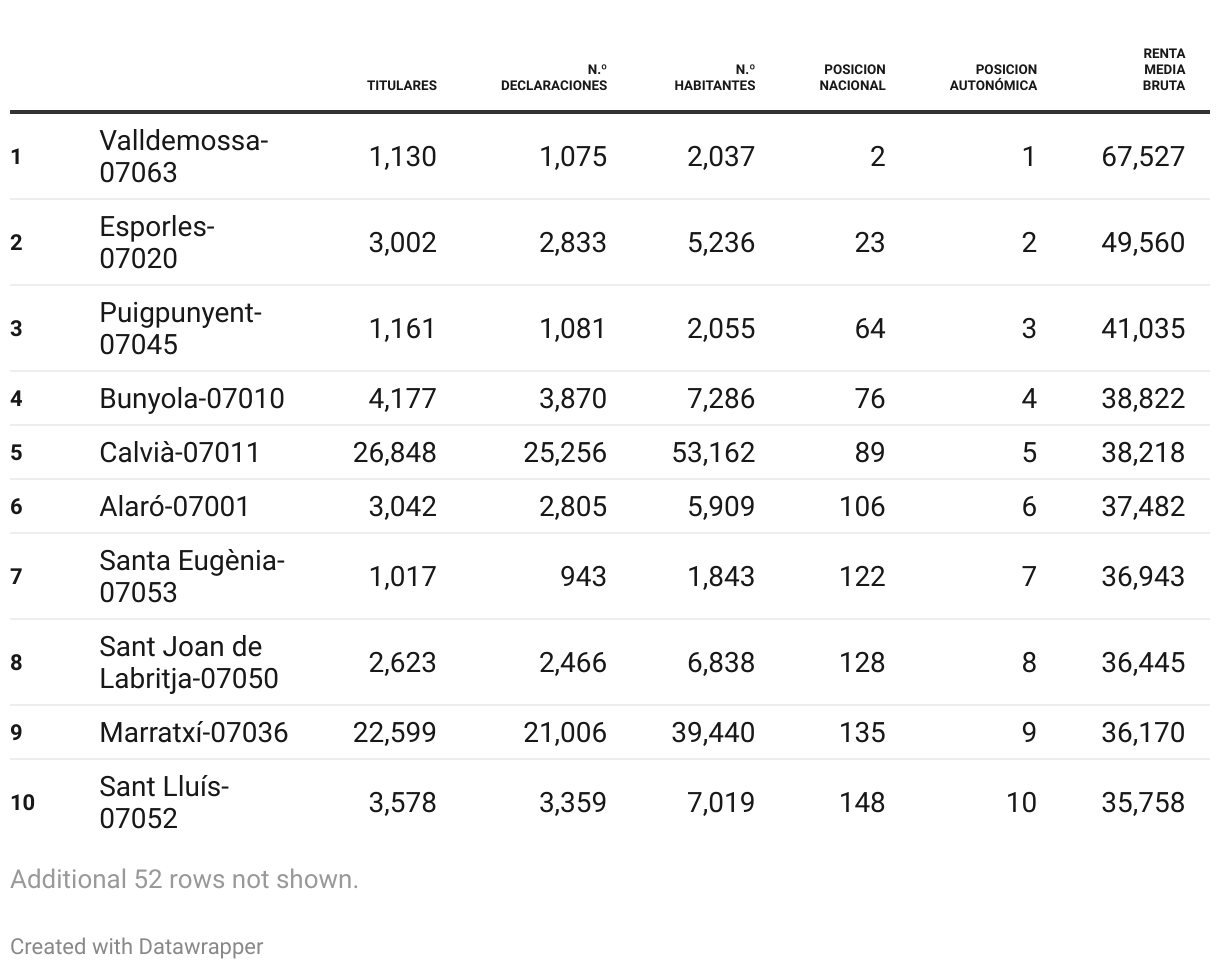Click the Calvià-07011 municipality name

click(180, 452)
